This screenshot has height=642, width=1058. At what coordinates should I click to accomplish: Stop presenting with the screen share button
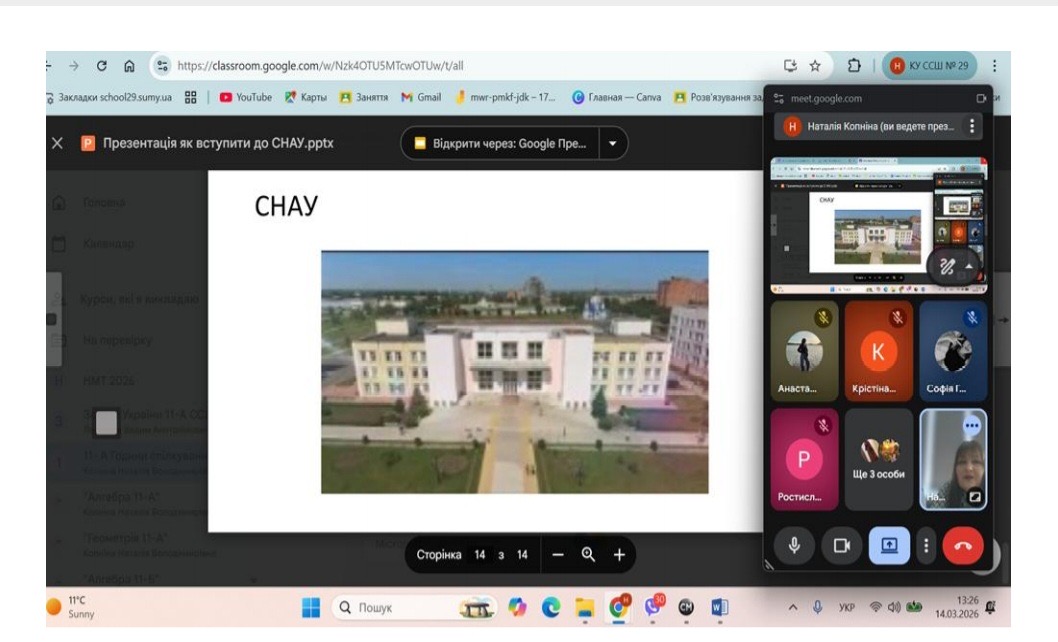889,545
